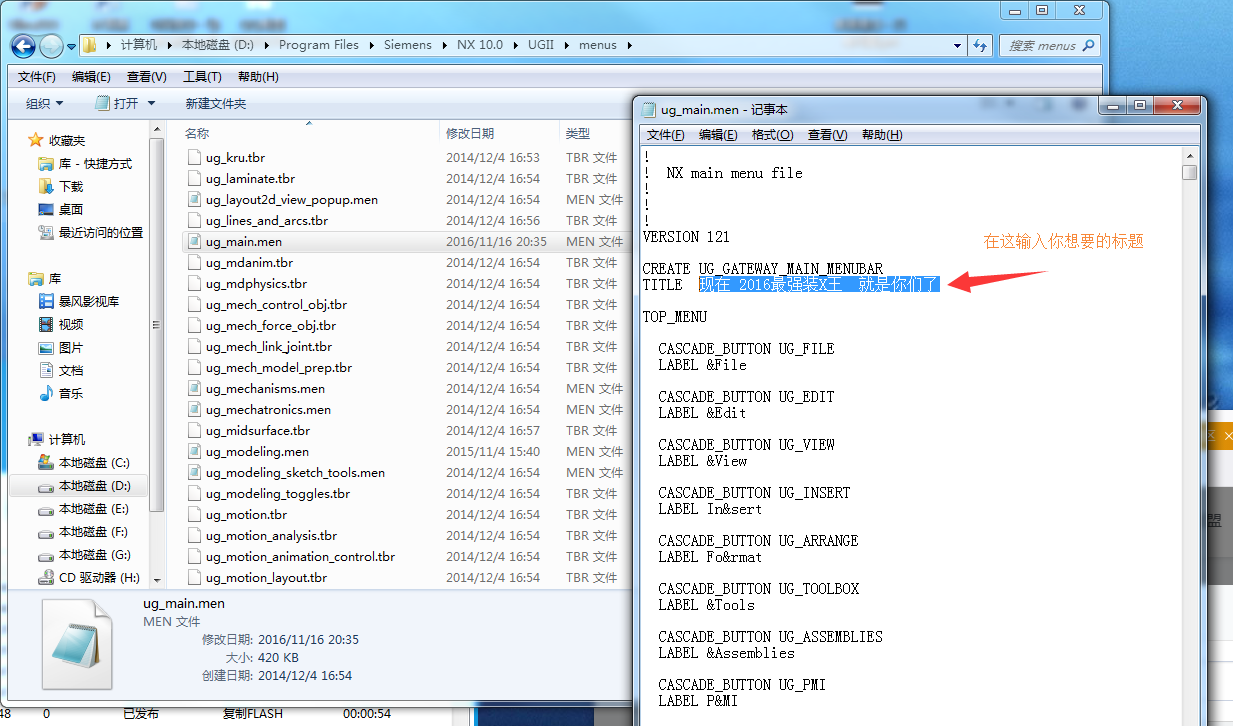Open Notepad's 格式(O) menu
1233x726 pixels.
(x=772, y=135)
